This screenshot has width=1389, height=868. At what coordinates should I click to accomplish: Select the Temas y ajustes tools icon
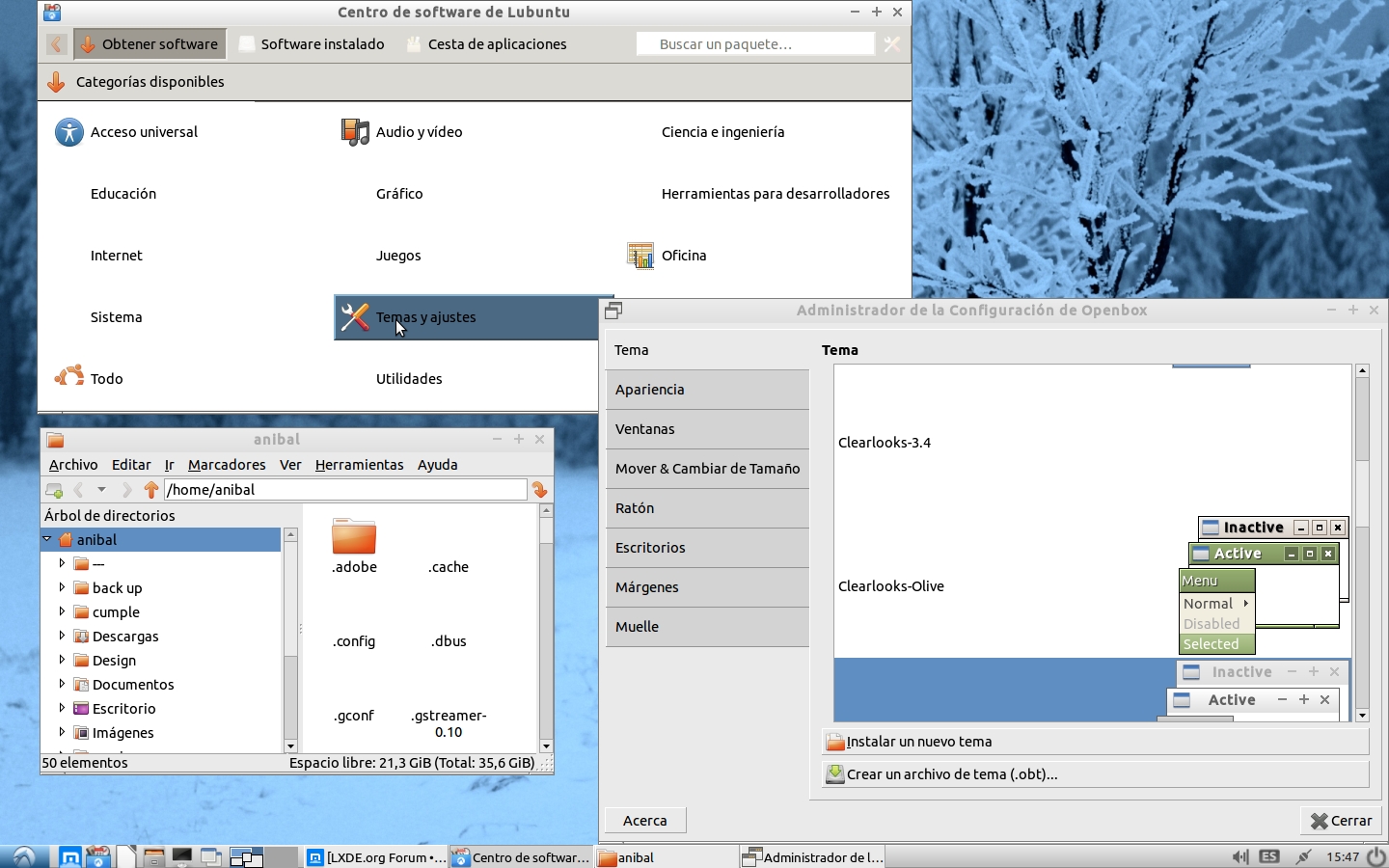coord(355,317)
